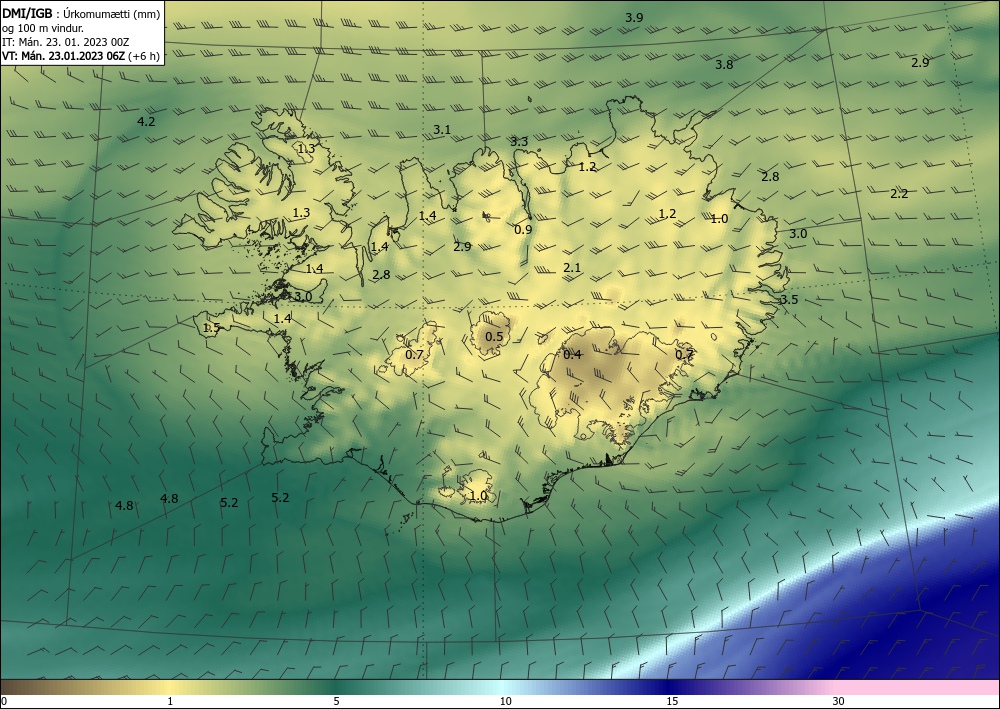This screenshot has height=709, width=1000.
Task: Click legend tick label 10
Action: [505, 702]
